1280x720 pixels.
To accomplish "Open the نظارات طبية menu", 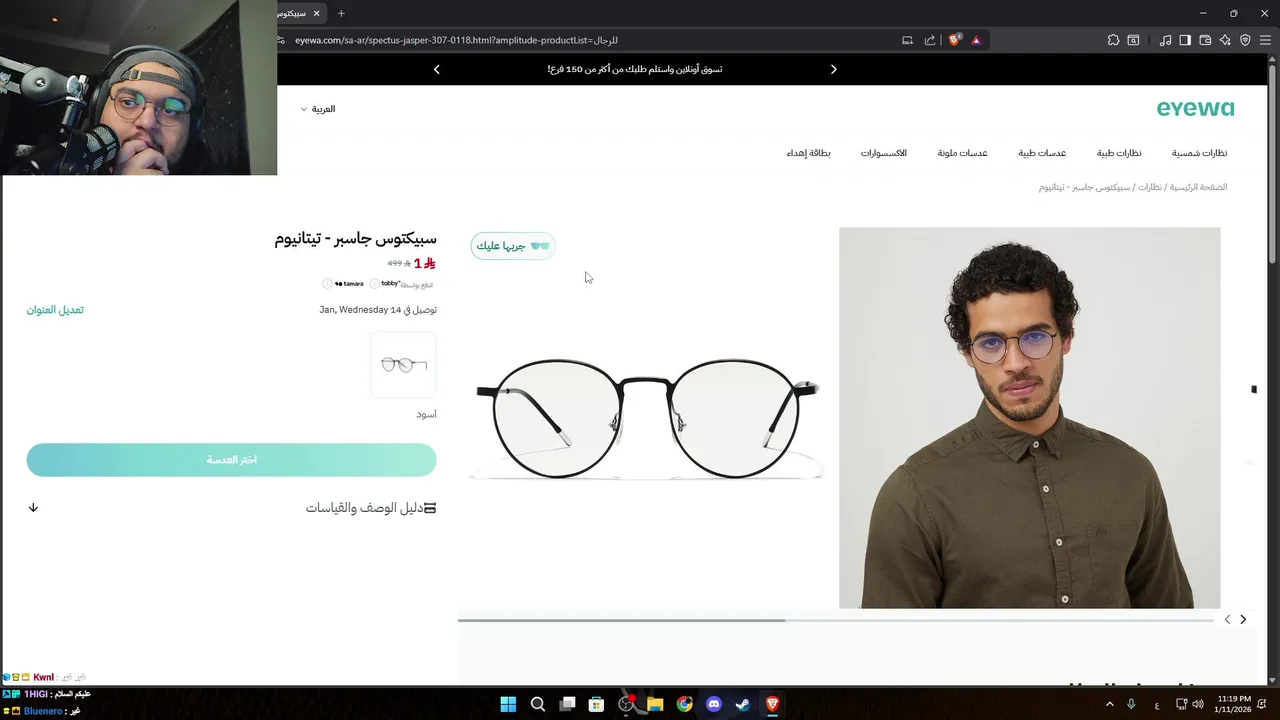I will (x=1119, y=153).
